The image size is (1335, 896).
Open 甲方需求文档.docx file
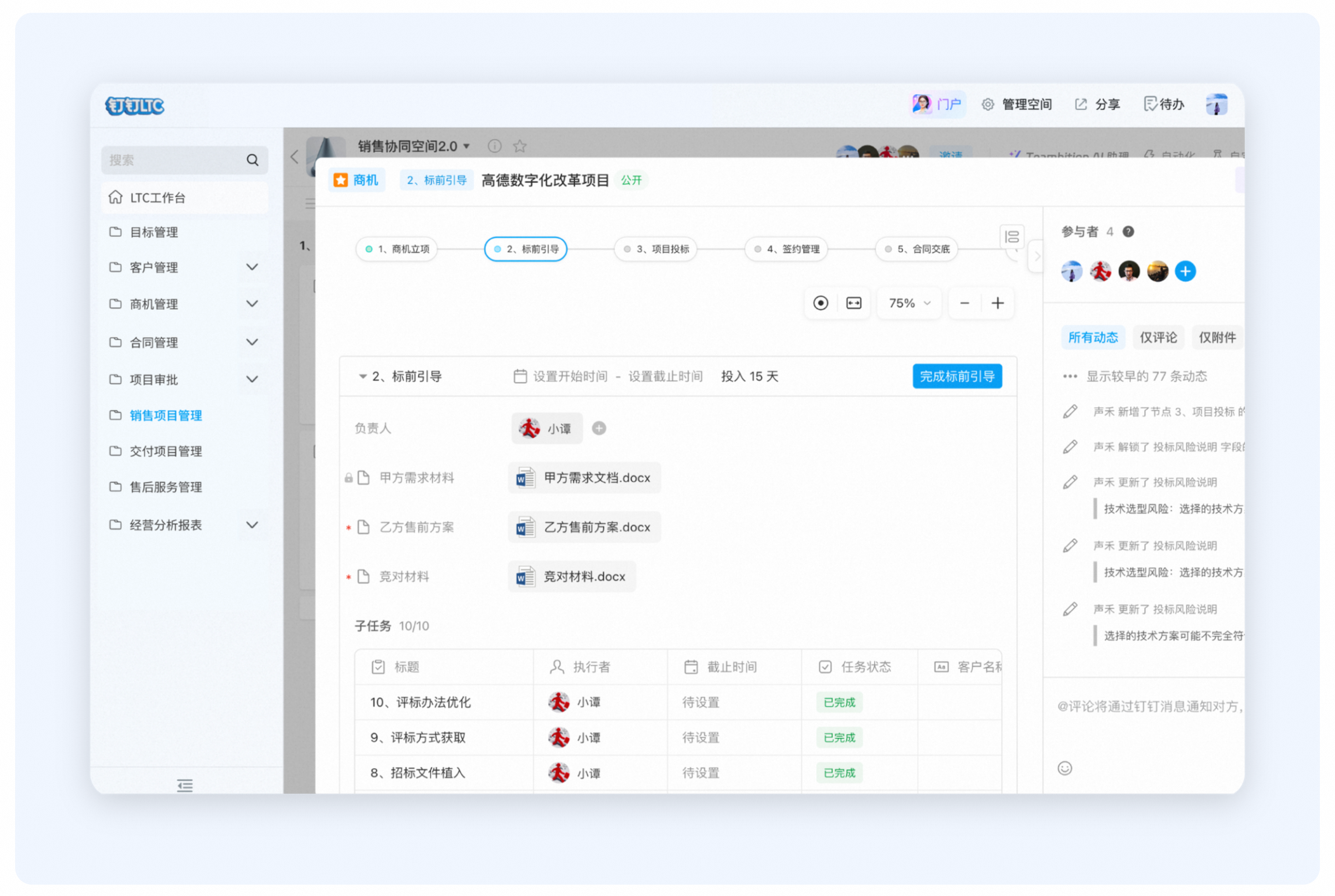(584, 478)
